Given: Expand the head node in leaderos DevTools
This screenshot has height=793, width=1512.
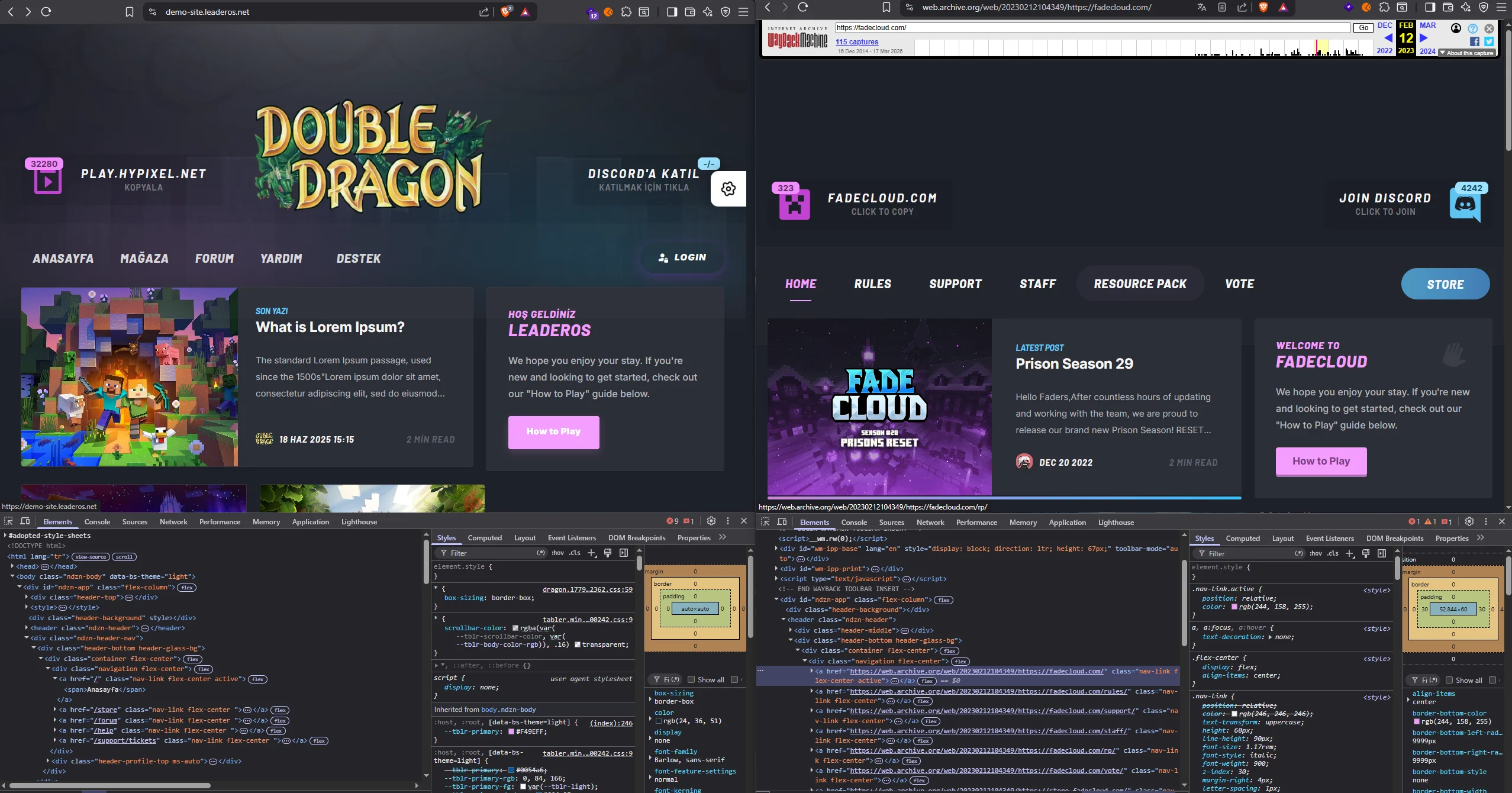Looking at the screenshot, I should click(12, 566).
